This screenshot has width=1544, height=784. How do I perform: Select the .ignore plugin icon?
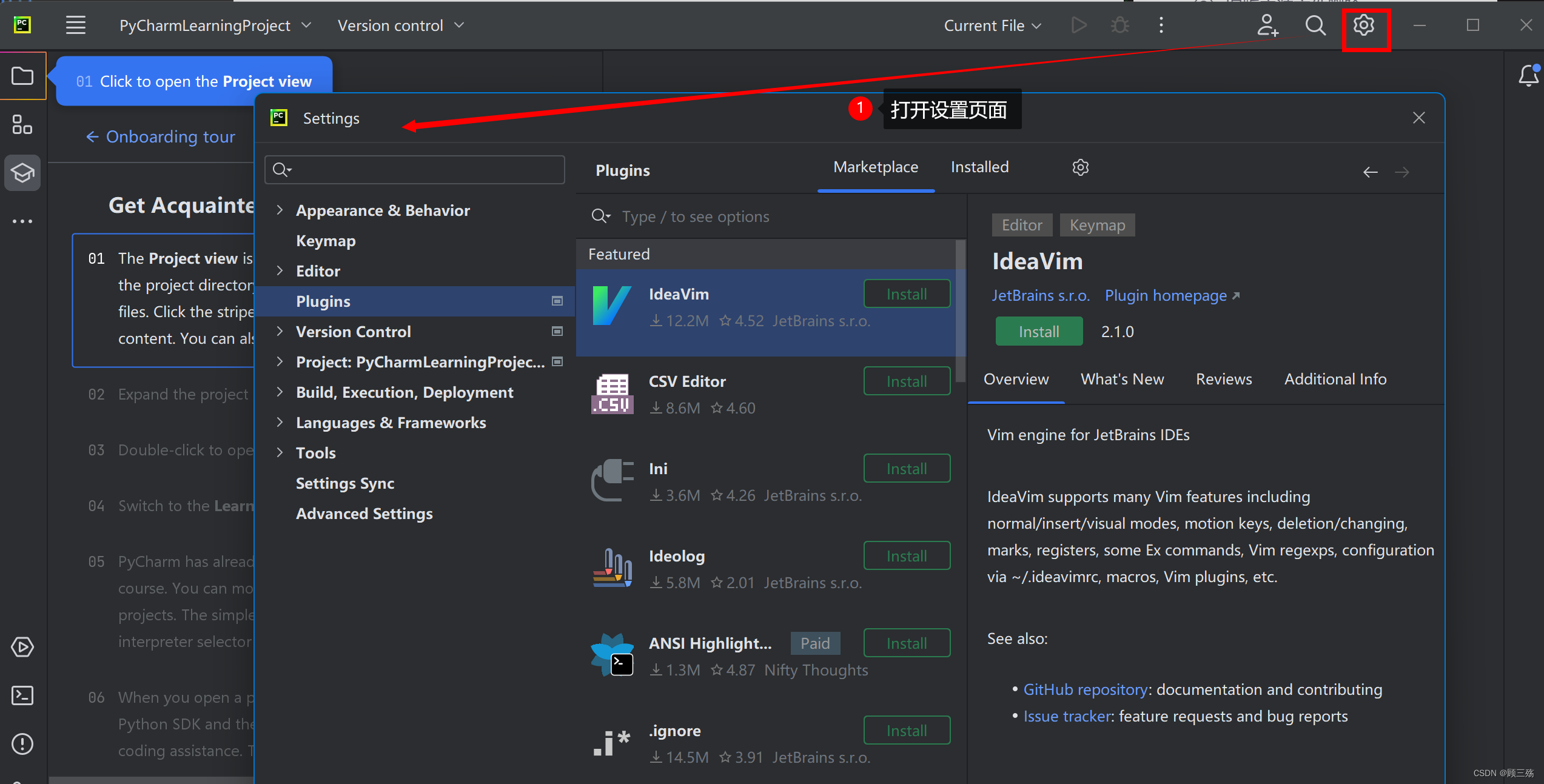coord(612,743)
